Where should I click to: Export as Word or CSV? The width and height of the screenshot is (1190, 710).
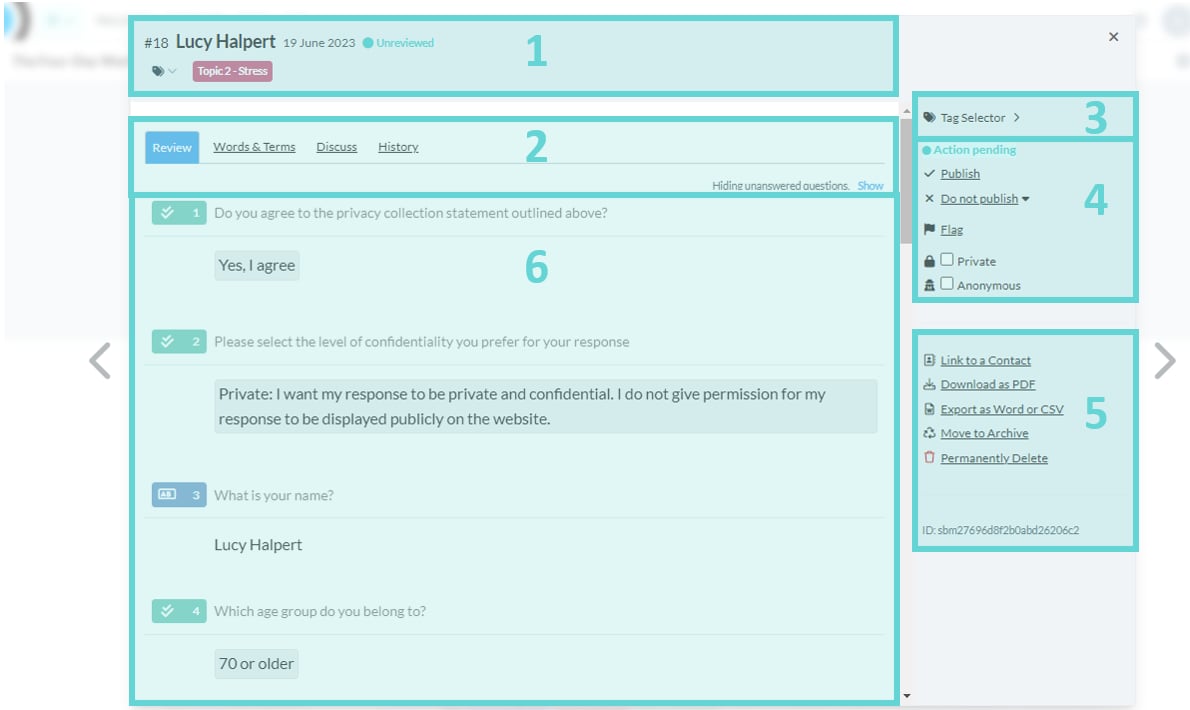[1002, 410]
